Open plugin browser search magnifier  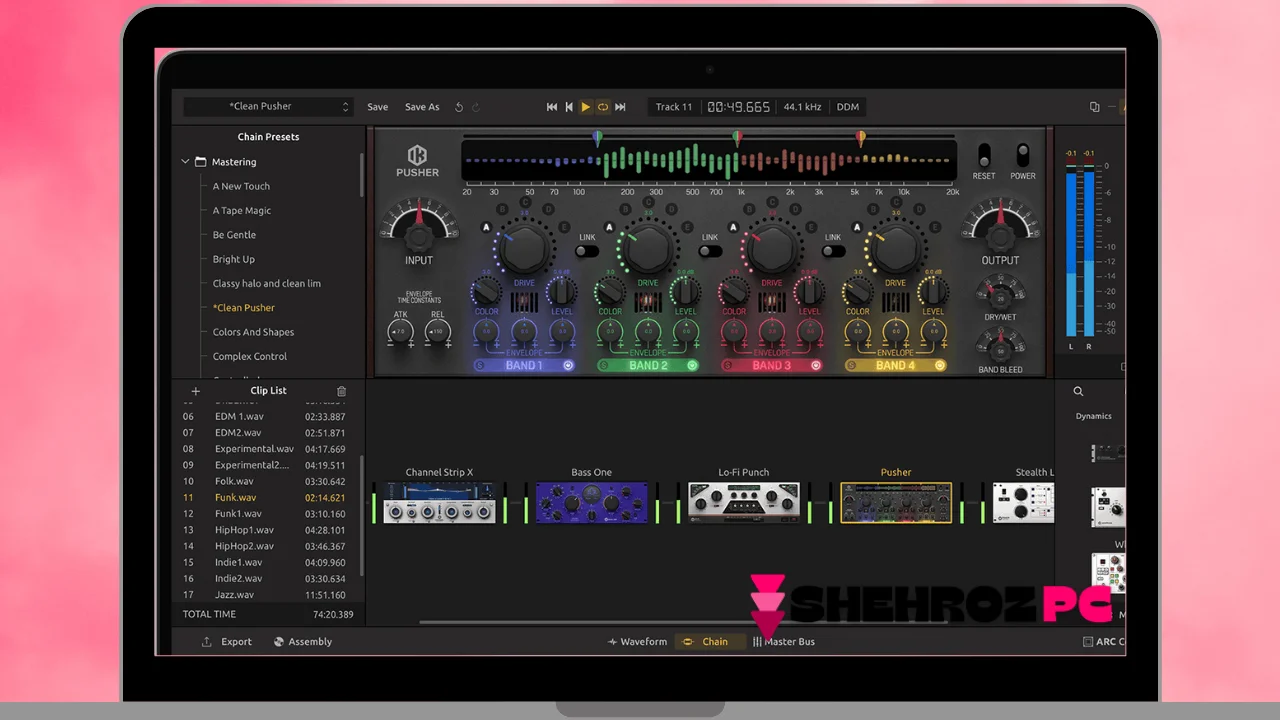1078,392
